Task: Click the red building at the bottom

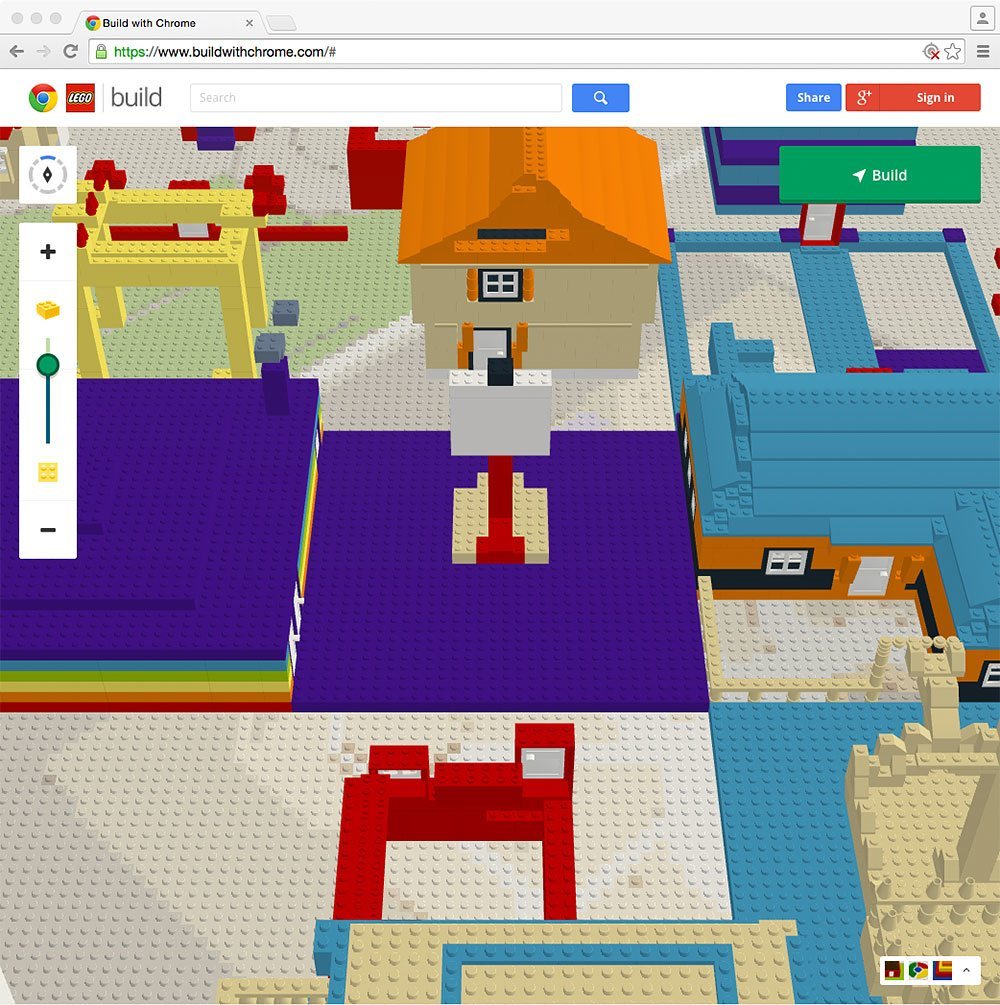Action: (x=456, y=820)
